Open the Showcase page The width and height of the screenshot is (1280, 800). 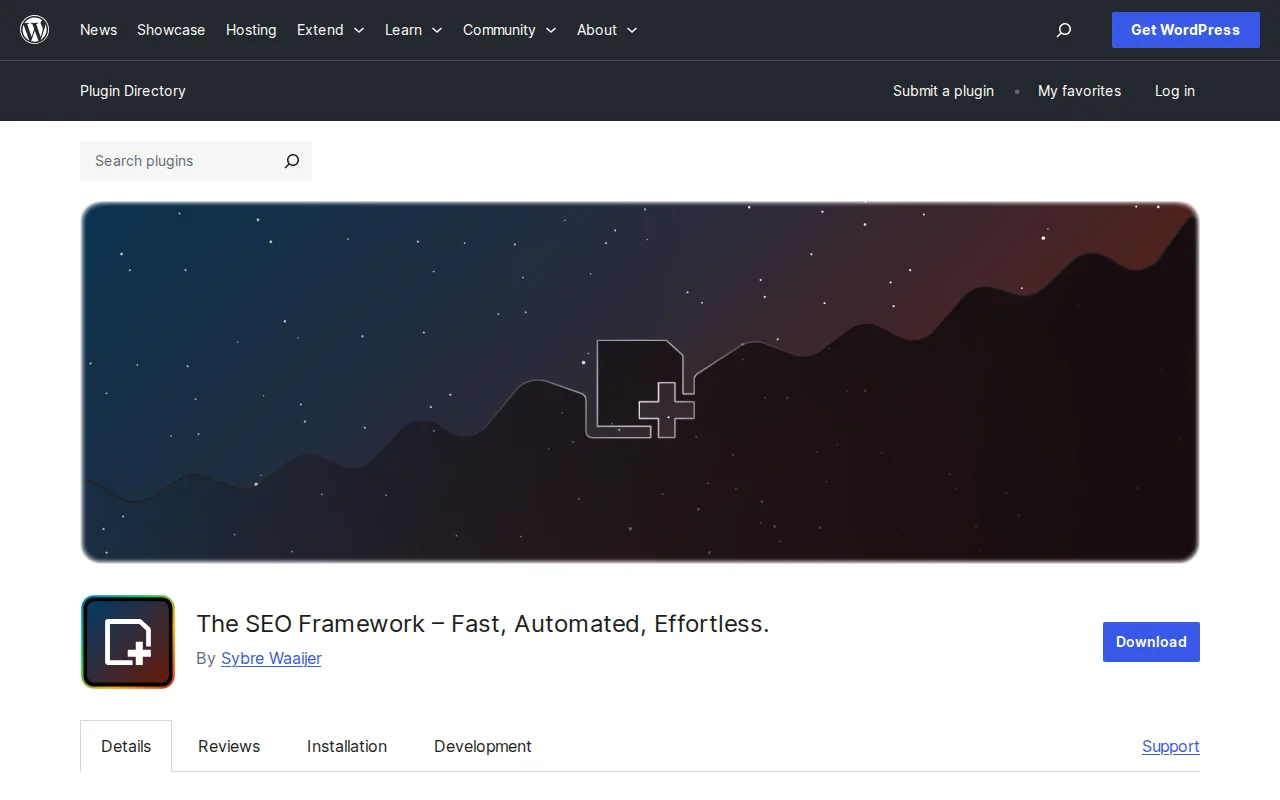(x=171, y=30)
